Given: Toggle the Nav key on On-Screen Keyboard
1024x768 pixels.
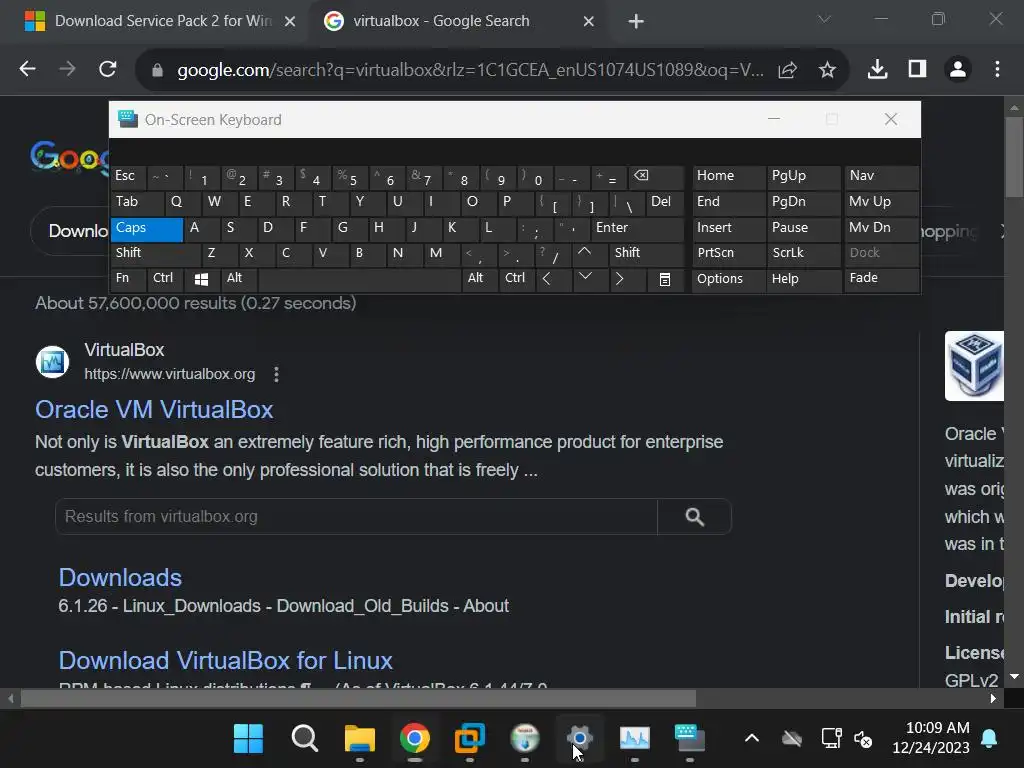Looking at the screenshot, I should [x=880, y=176].
